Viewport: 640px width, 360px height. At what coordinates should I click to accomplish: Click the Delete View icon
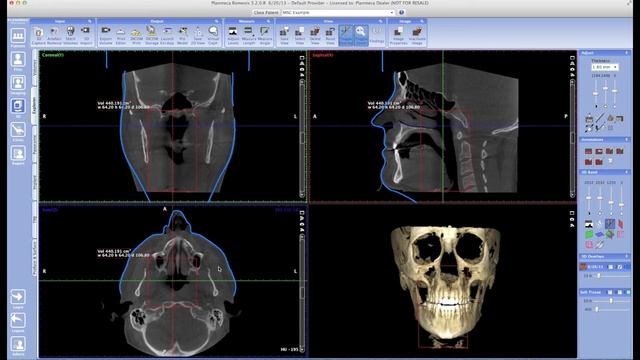tap(315, 35)
